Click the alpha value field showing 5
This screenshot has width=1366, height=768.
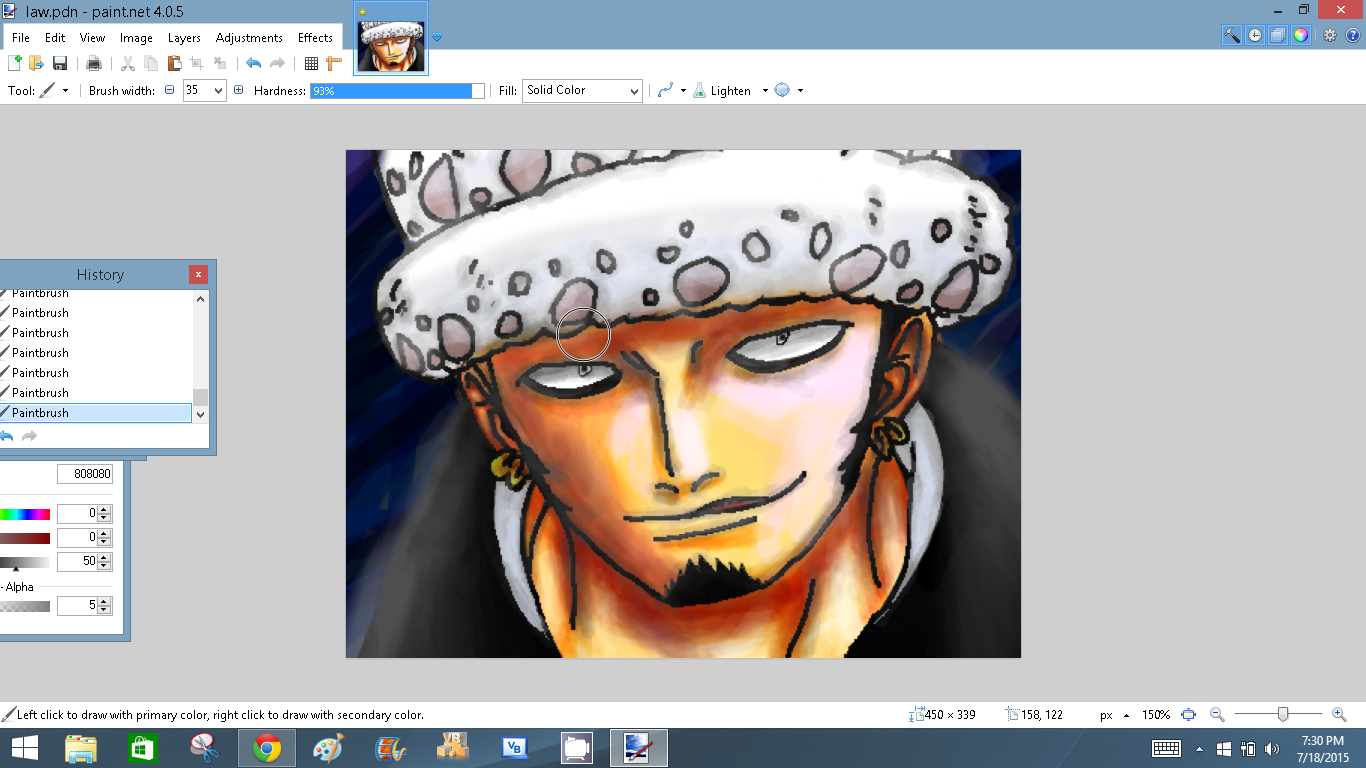[77, 605]
